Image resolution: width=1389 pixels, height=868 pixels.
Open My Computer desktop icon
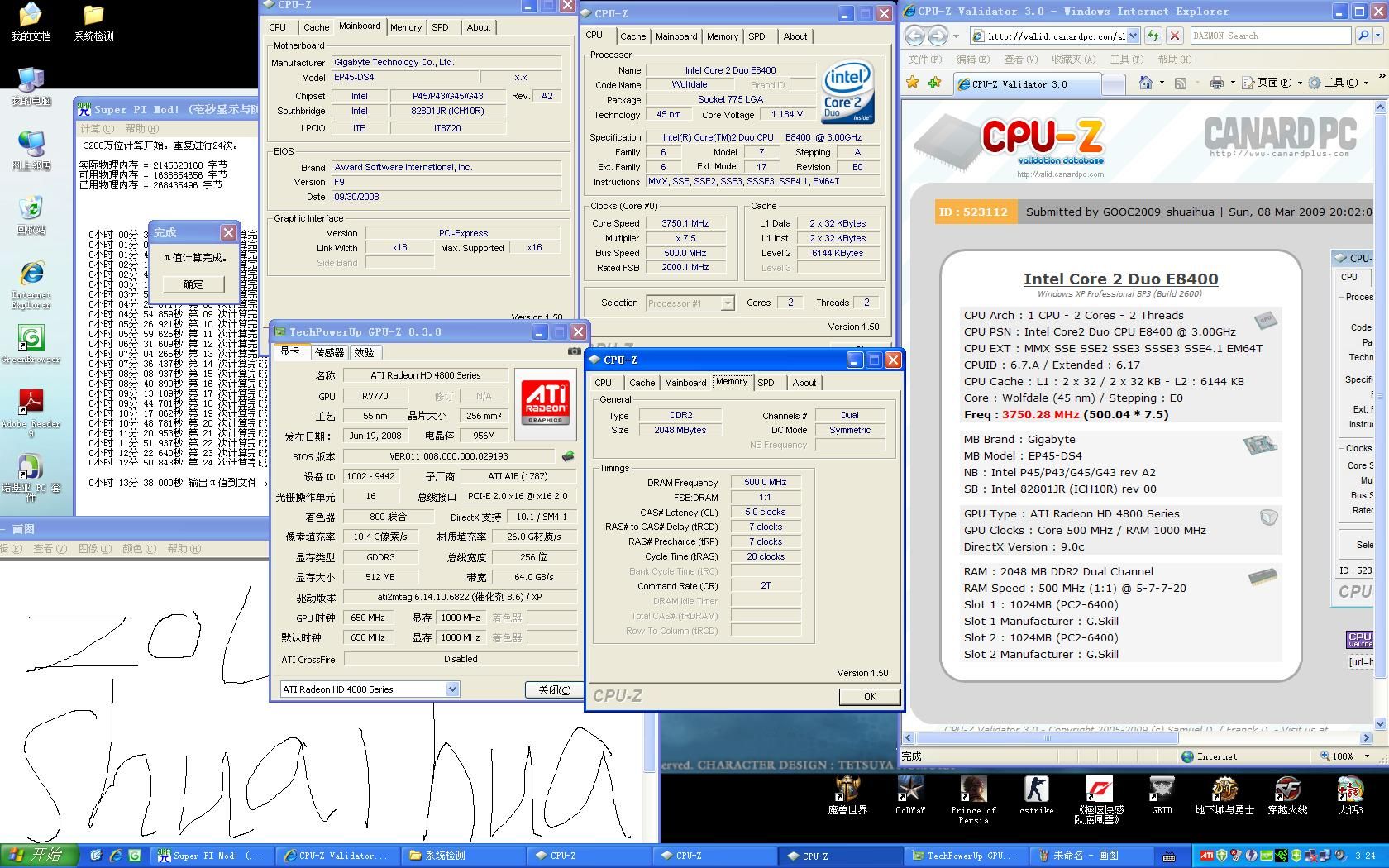31,87
